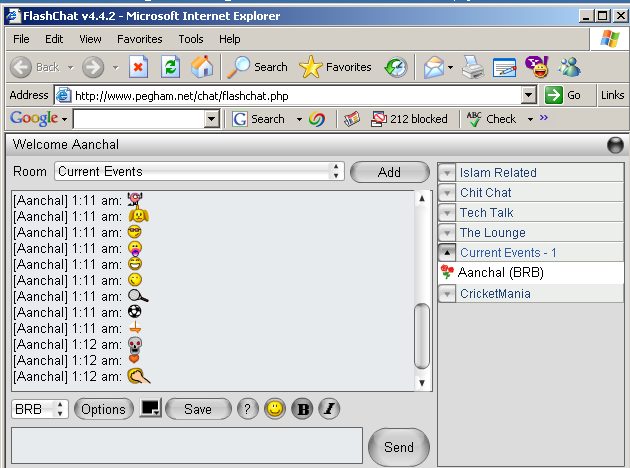Click the Links toolbar label

coord(612,95)
